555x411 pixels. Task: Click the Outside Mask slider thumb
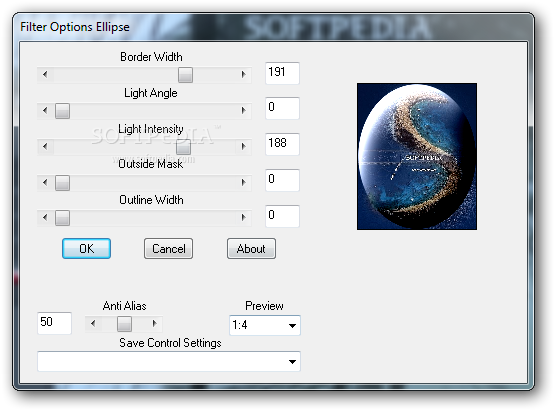(62, 183)
